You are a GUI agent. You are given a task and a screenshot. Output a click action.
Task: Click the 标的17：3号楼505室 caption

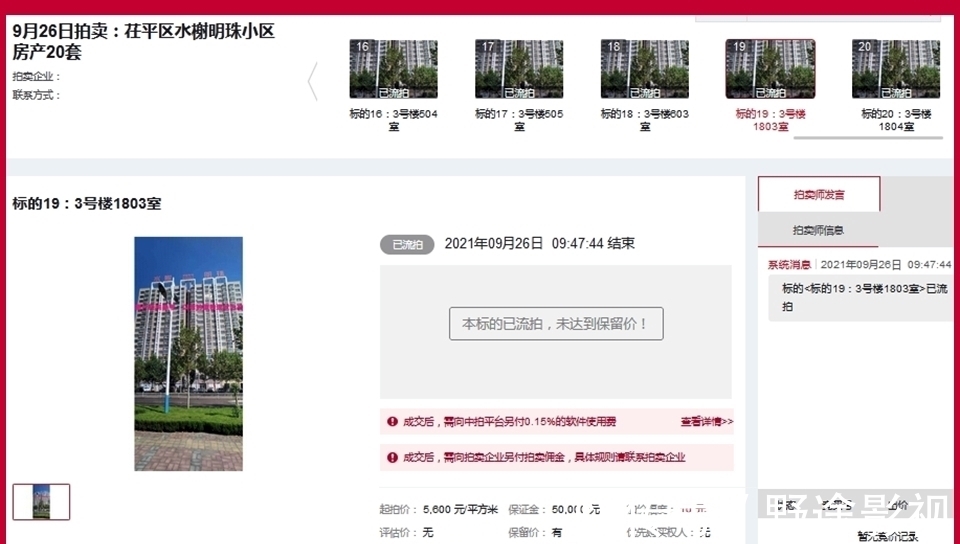click(519, 120)
